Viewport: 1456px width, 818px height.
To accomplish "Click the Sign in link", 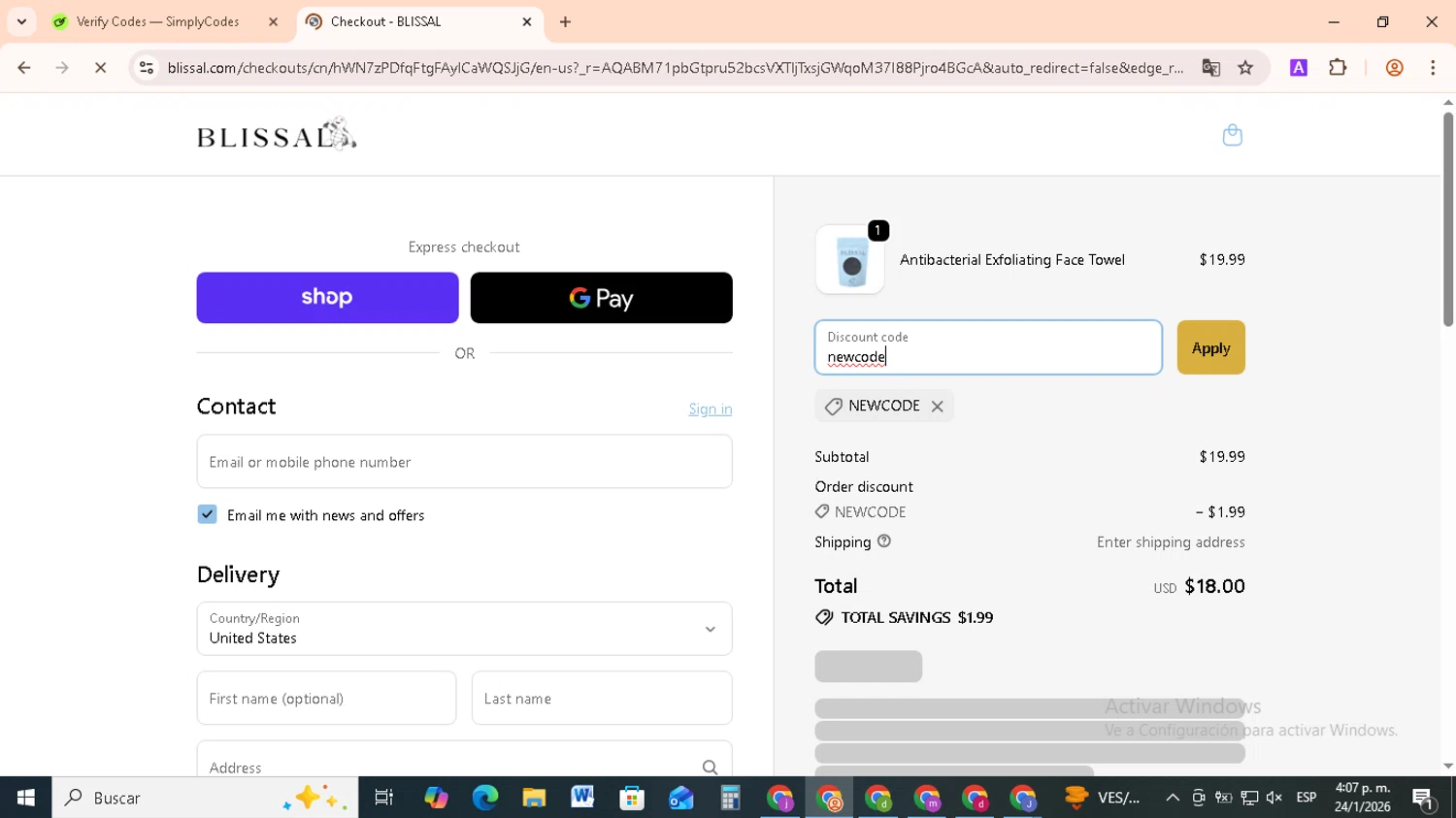I will click(711, 409).
